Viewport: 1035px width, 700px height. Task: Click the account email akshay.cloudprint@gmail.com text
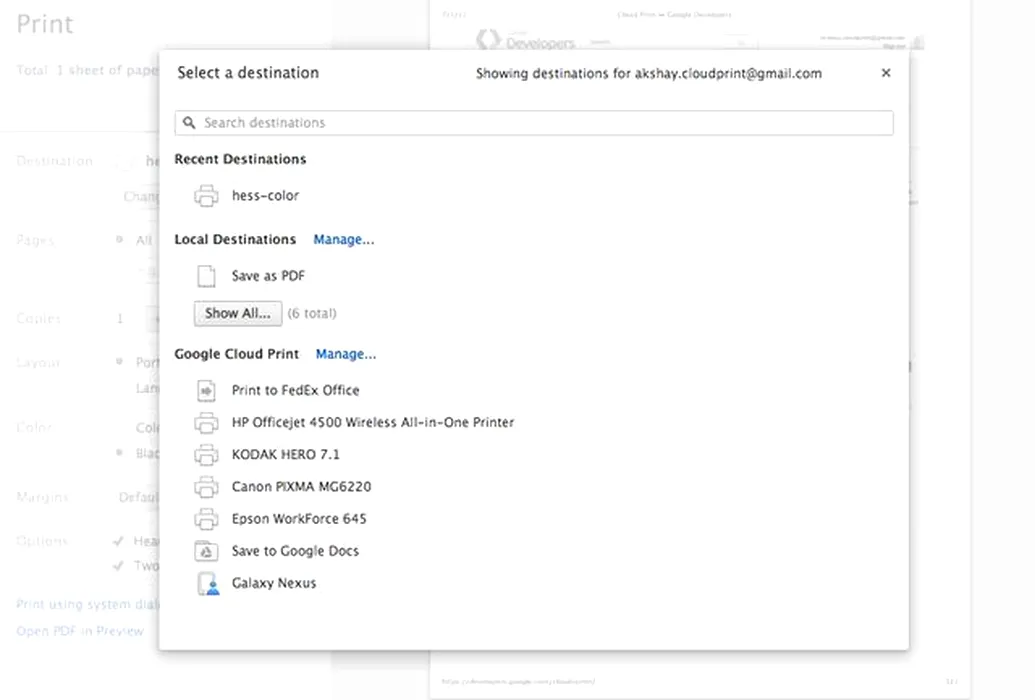tap(729, 73)
